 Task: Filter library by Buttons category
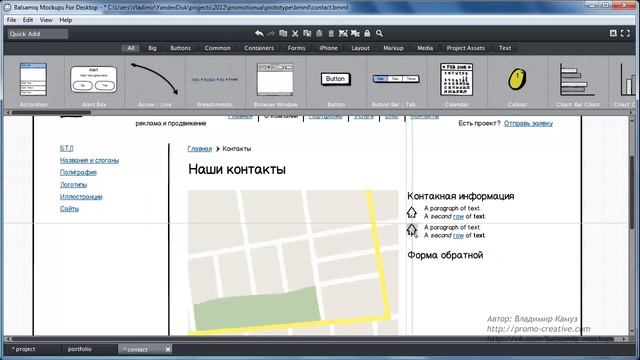(180, 48)
